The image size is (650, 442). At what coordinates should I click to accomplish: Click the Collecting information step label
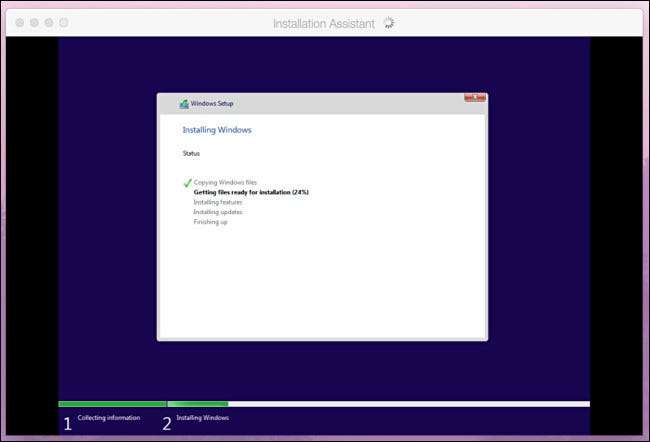click(109, 418)
